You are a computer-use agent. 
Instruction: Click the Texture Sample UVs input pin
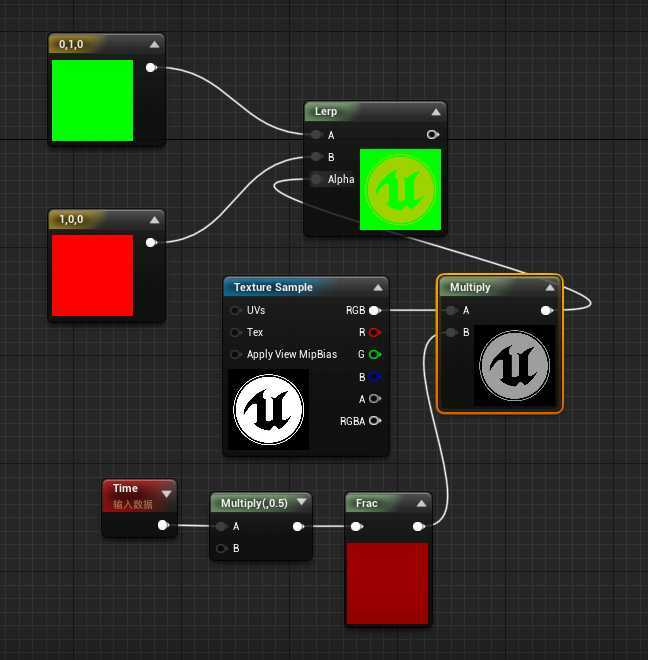[x=236, y=310]
